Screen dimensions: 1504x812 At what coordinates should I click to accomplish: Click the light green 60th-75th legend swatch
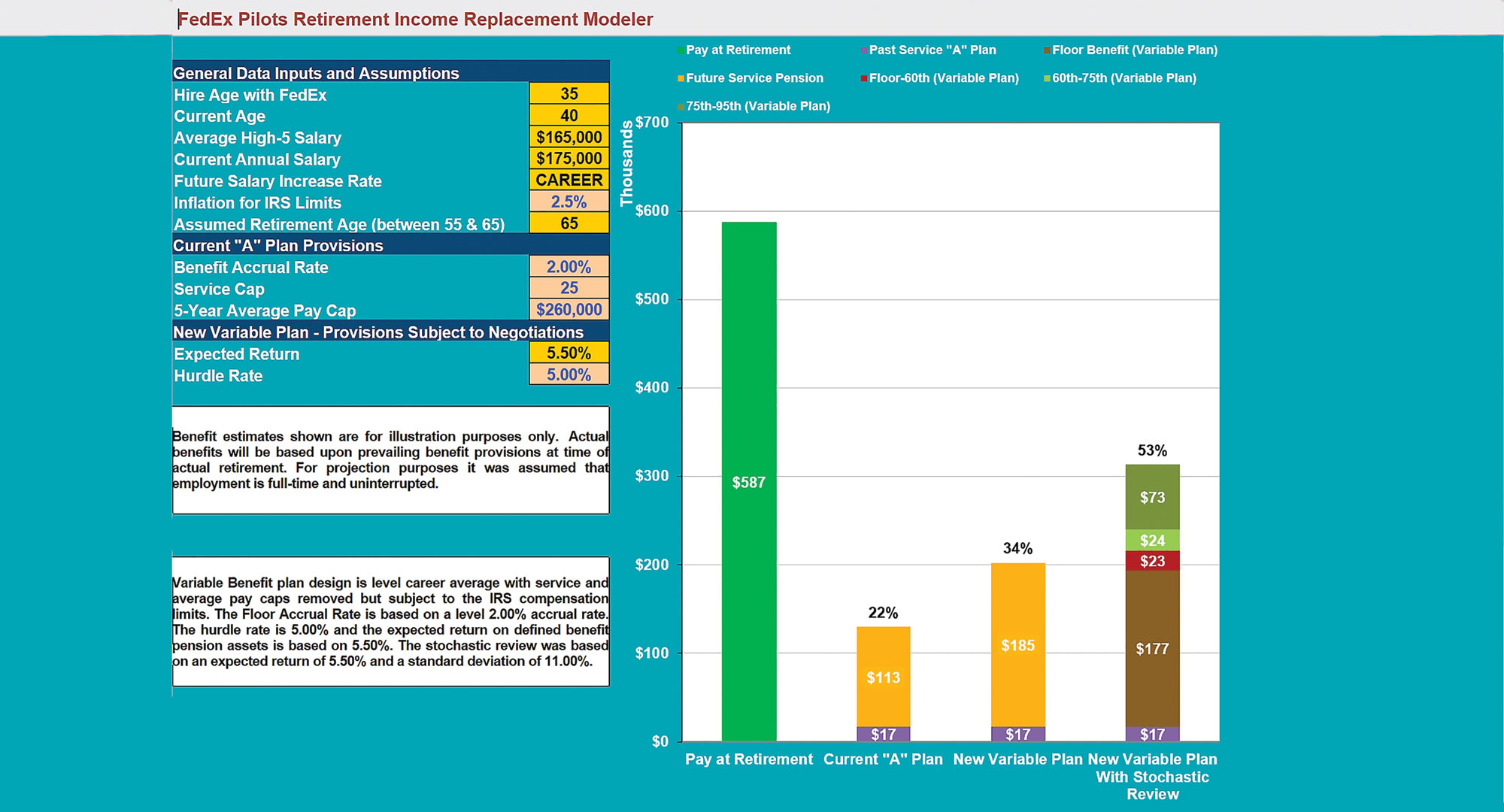click(x=1047, y=78)
